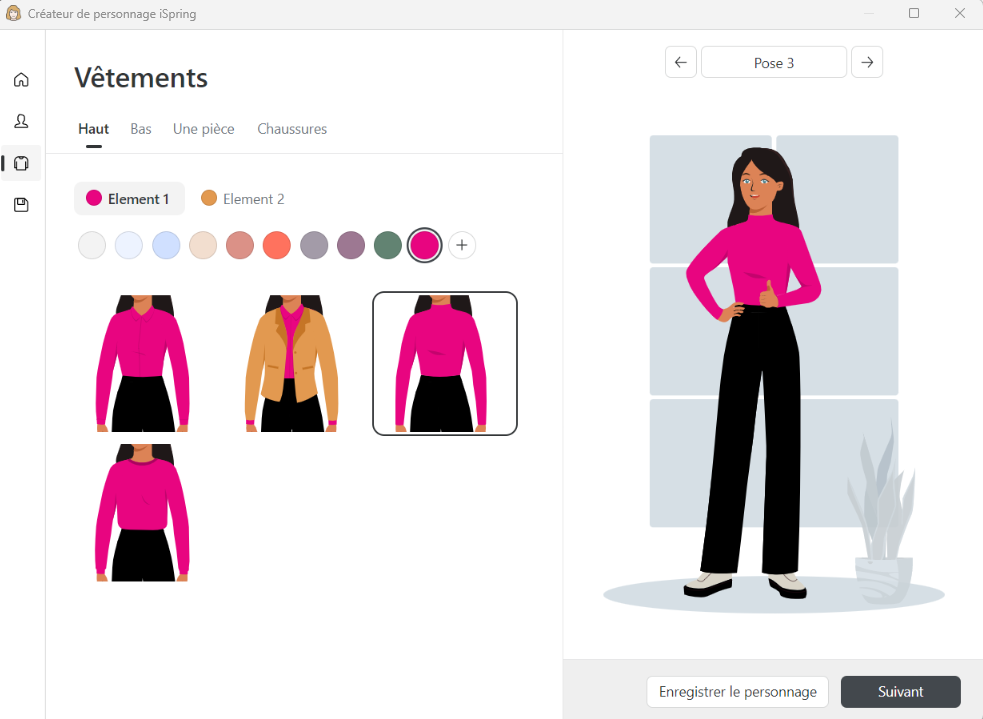Open the Home section in sidebar
The image size is (983, 719).
click(x=21, y=80)
